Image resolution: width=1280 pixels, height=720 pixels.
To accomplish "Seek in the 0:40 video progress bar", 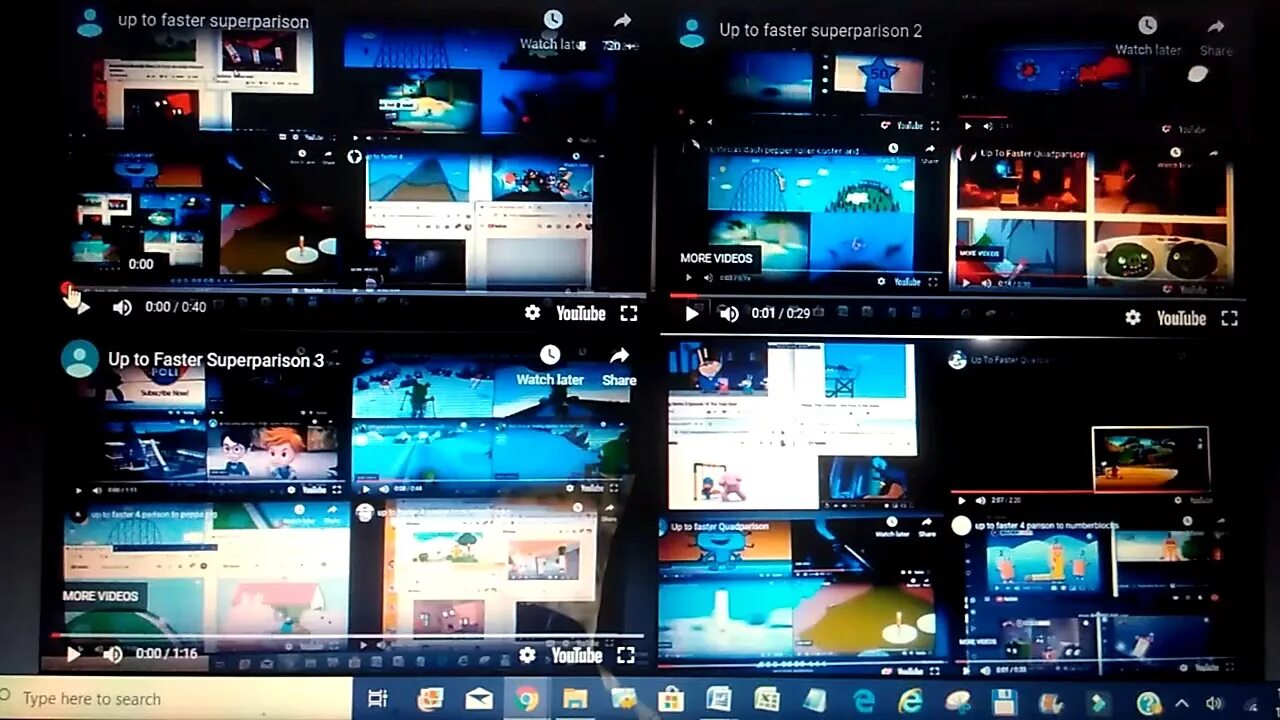I will coord(357,292).
